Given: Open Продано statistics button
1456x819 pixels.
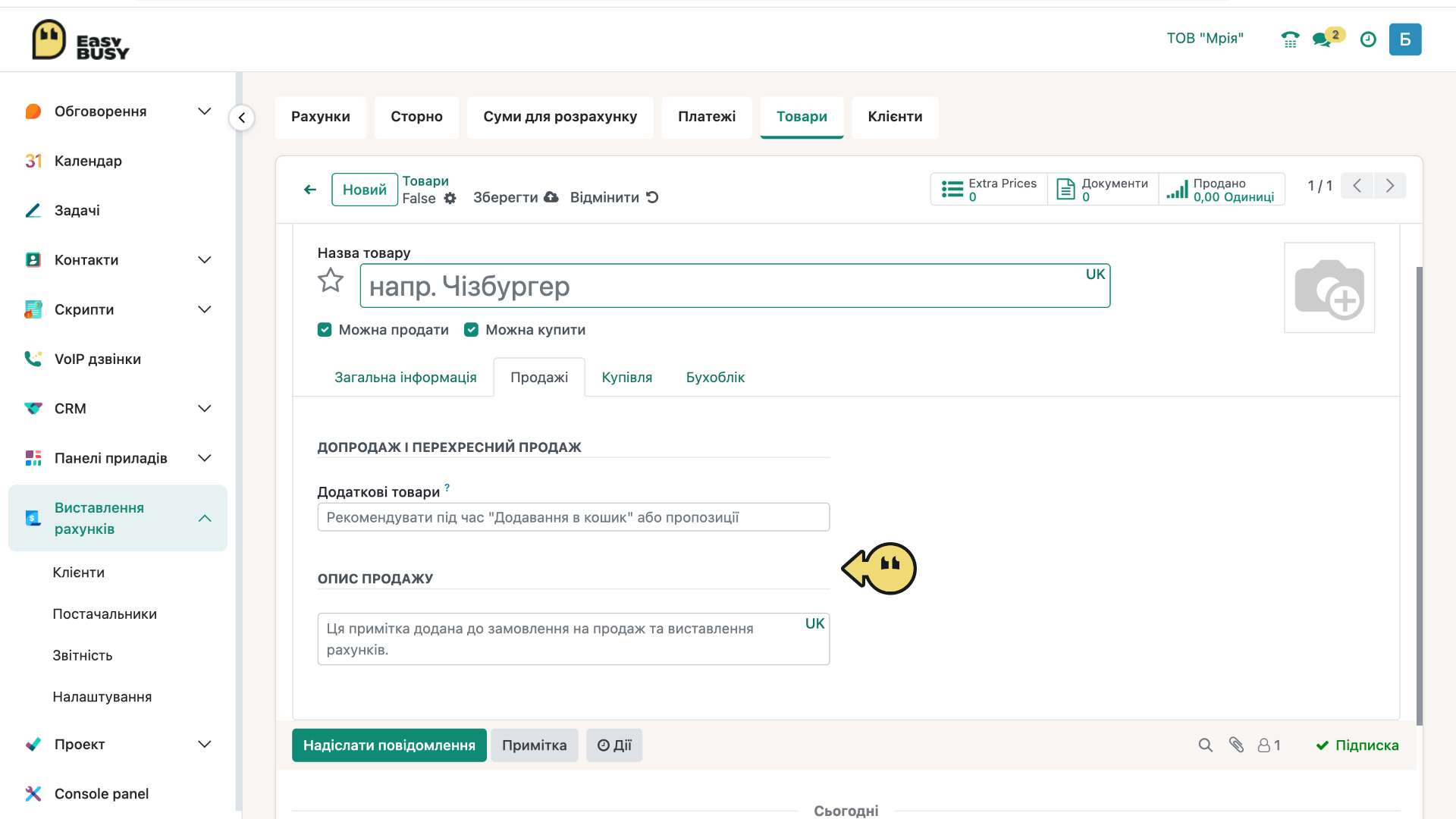Looking at the screenshot, I should coord(1222,190).
